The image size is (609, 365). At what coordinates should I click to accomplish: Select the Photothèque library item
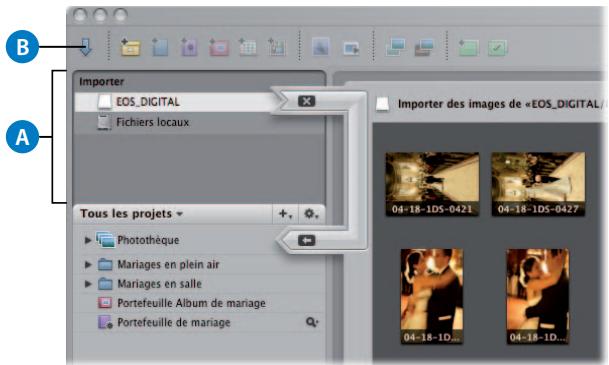(148, 240)
